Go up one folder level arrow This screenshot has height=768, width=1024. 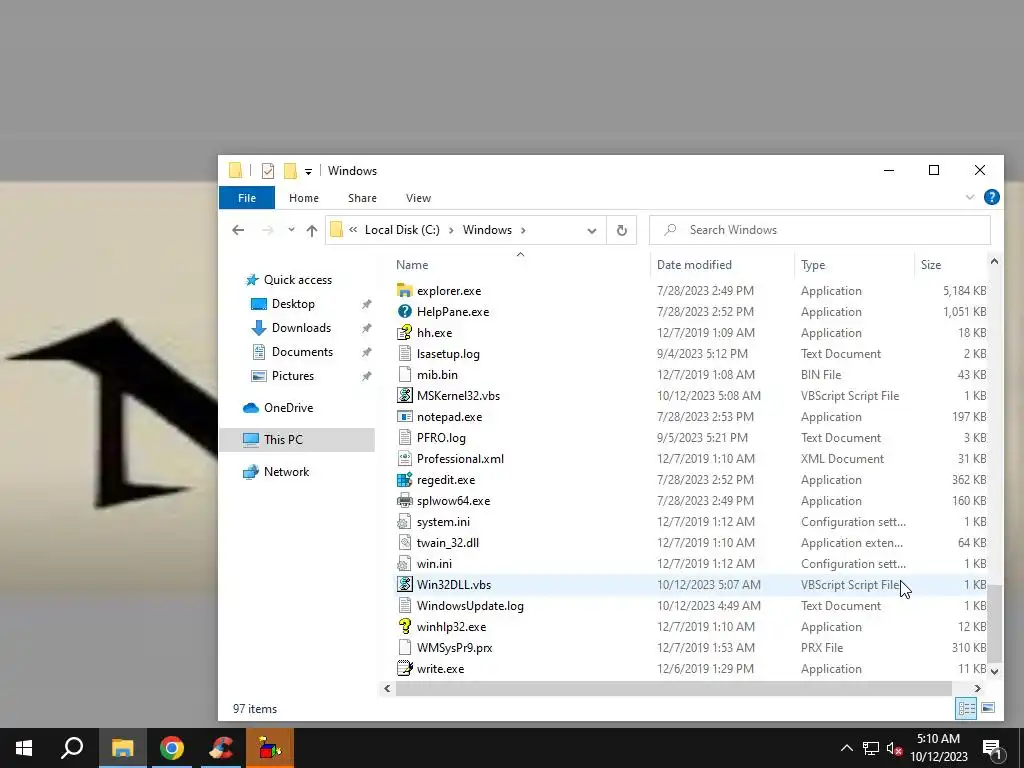pyautogui.click(x=312, y=230)
